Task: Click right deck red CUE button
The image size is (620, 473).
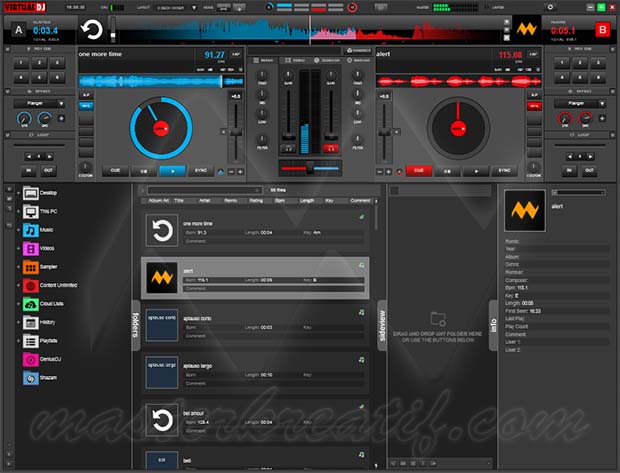Action: coord(419,171)
